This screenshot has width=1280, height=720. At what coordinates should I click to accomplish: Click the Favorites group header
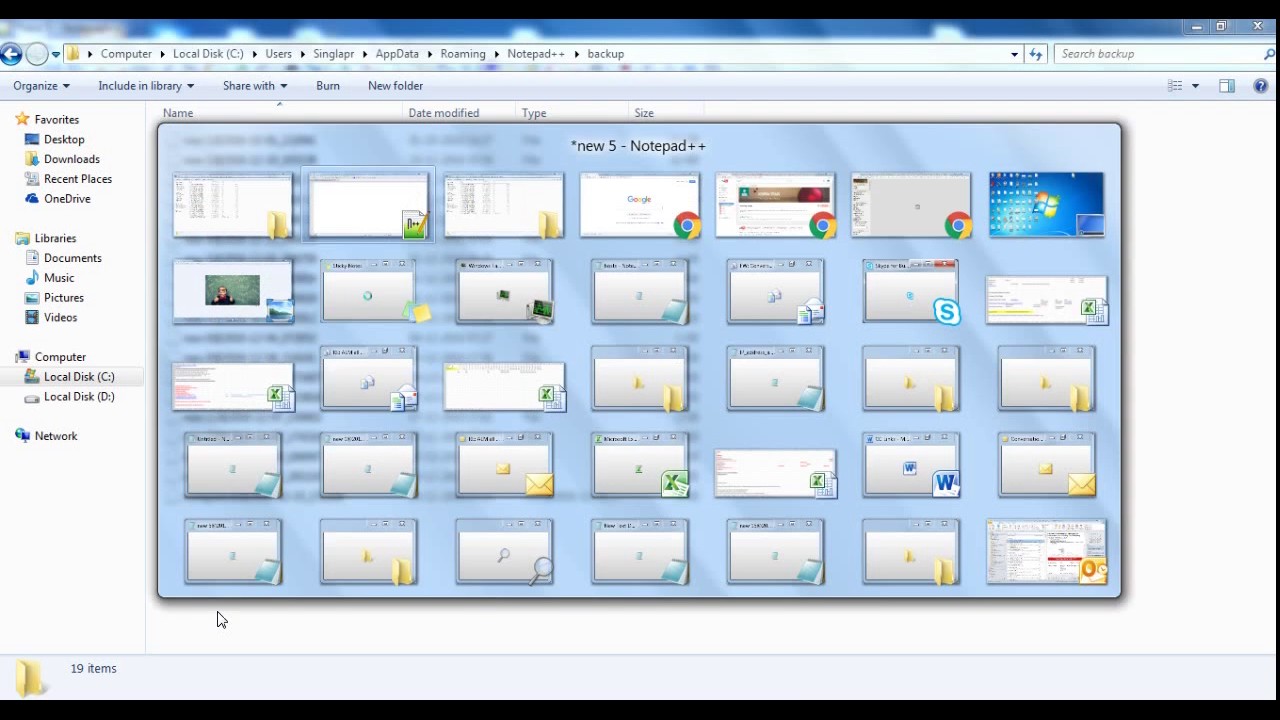[x=56, y=120]
